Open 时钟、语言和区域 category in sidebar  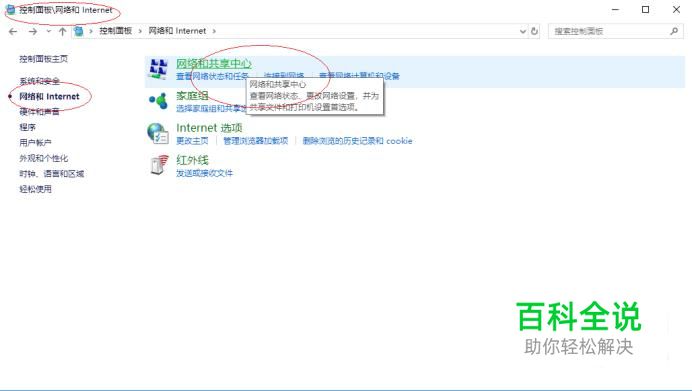point(51,173)
